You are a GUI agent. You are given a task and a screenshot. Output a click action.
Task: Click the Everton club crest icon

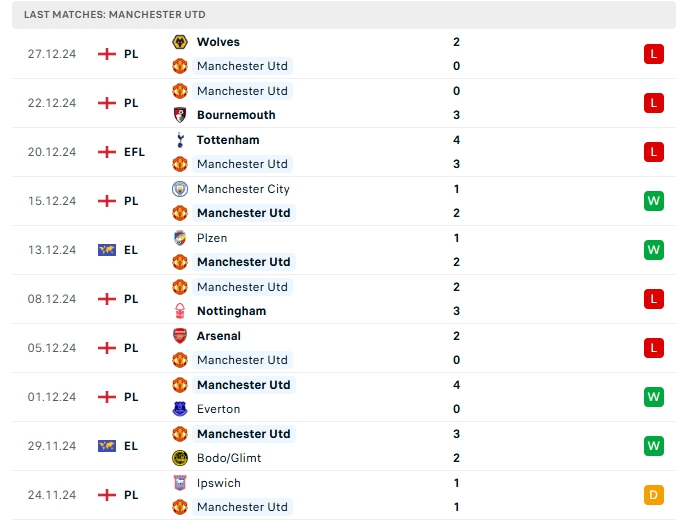(x=180, y=409)
